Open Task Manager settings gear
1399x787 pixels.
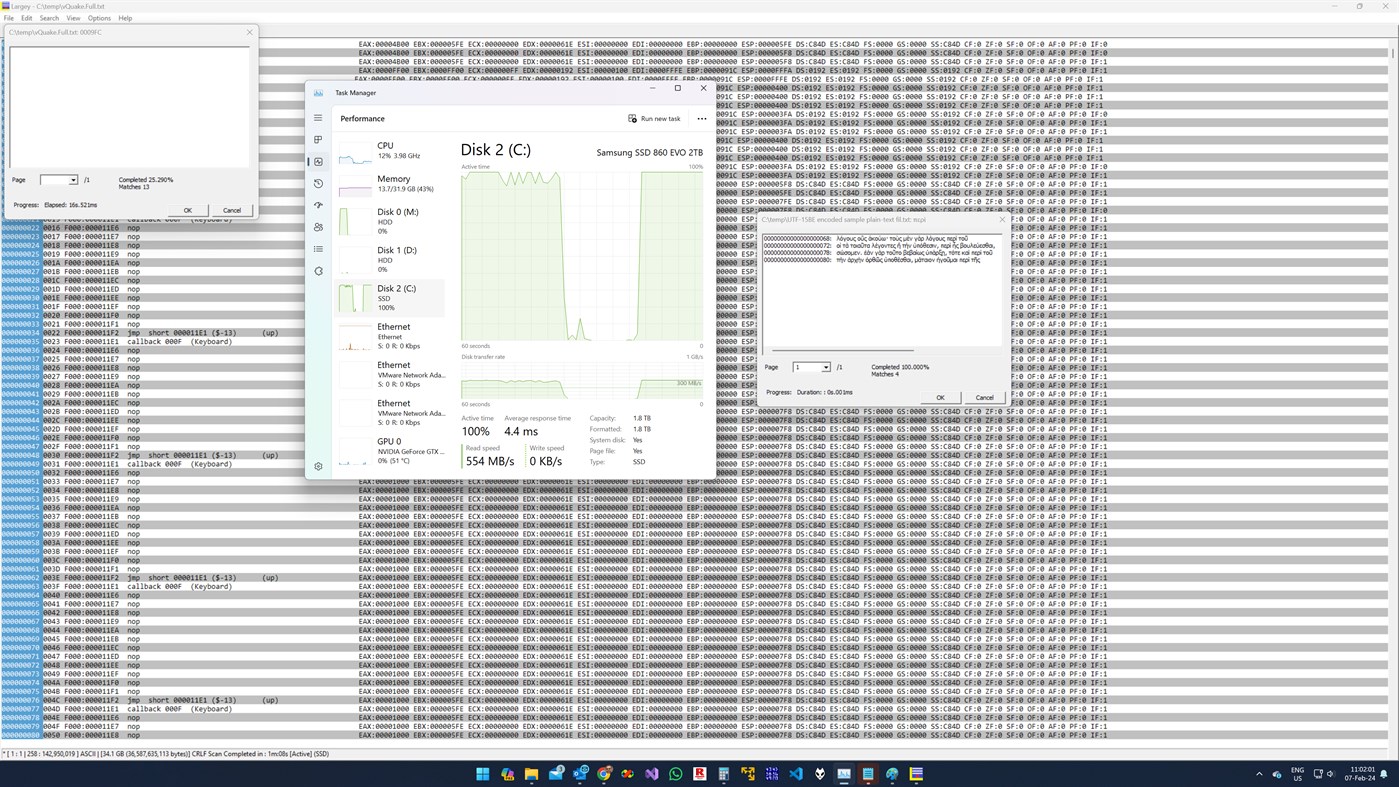coord(318,466)
